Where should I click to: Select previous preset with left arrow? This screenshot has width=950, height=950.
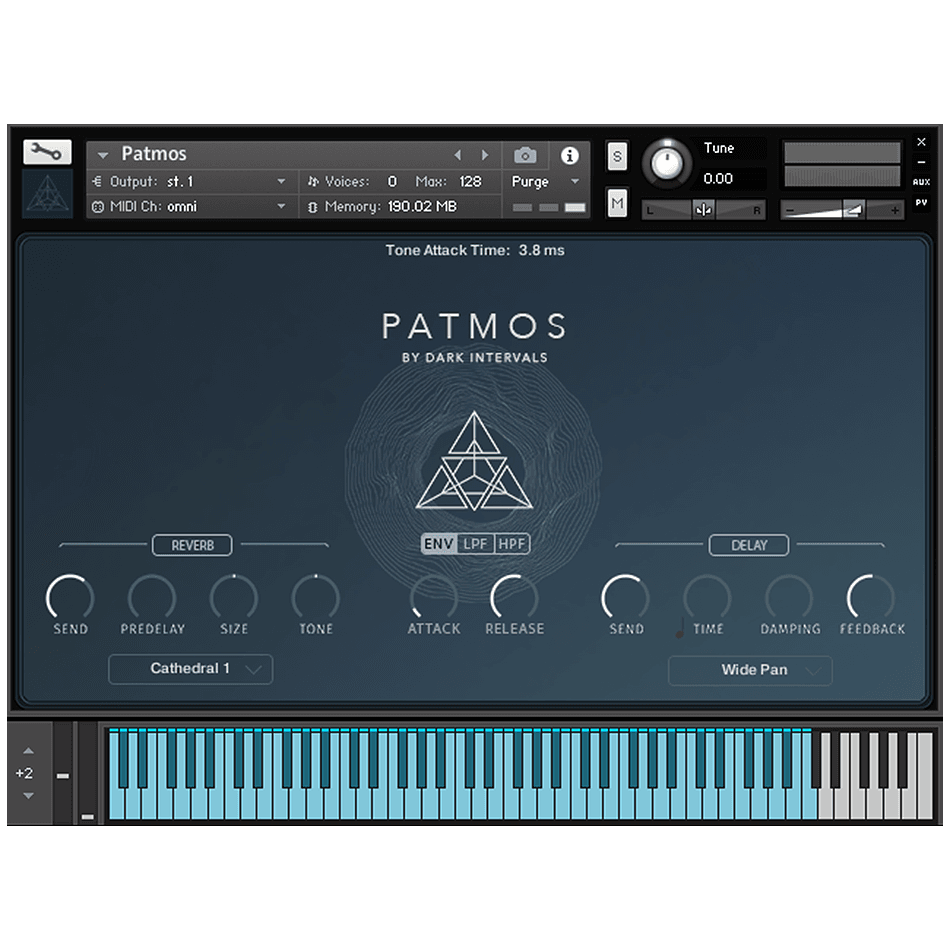pos(458,155)
